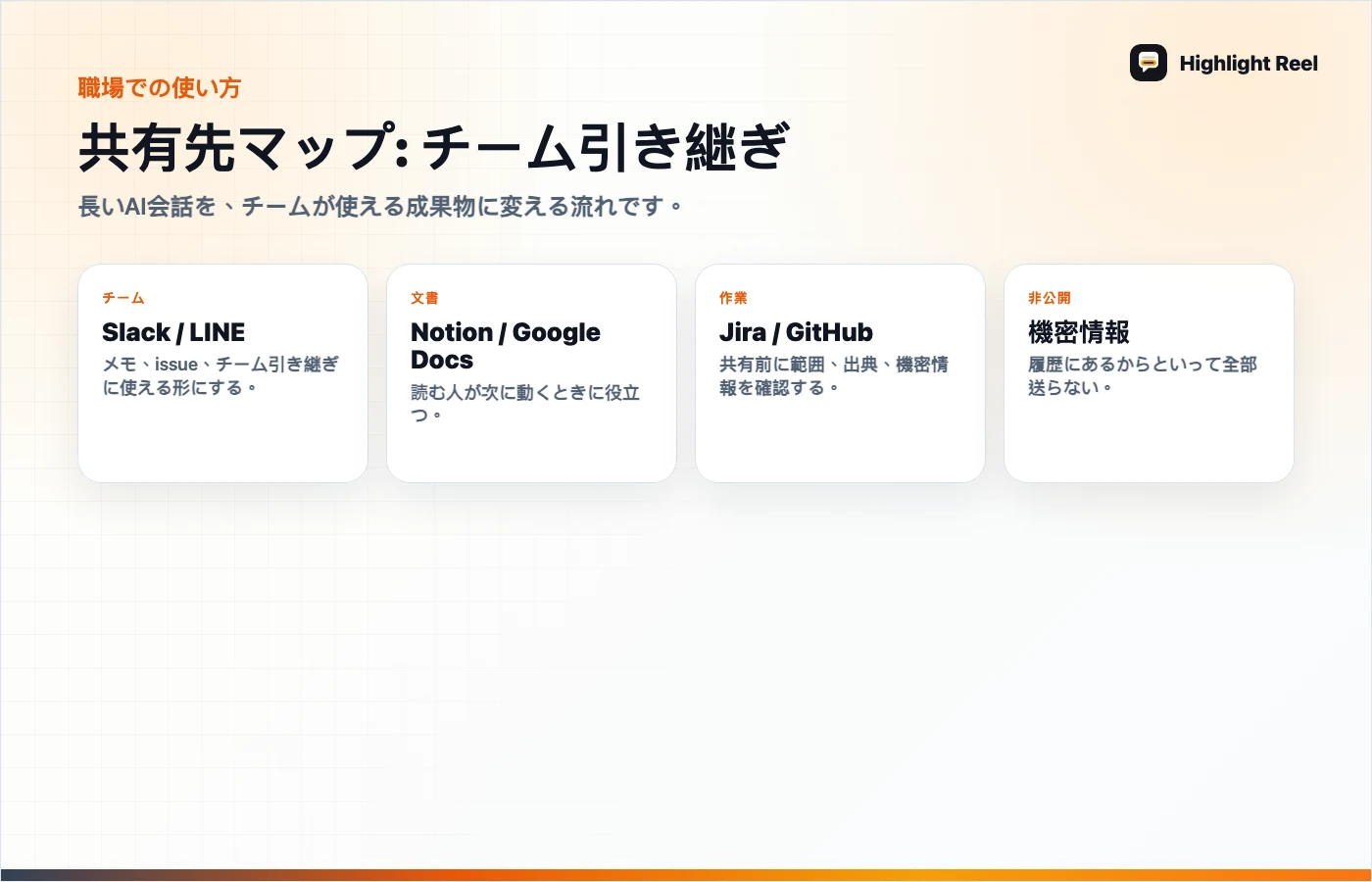Screen dimensions: 1372x882
Task: Open the Jira / GitHub card title
Action: coord(796,332)
